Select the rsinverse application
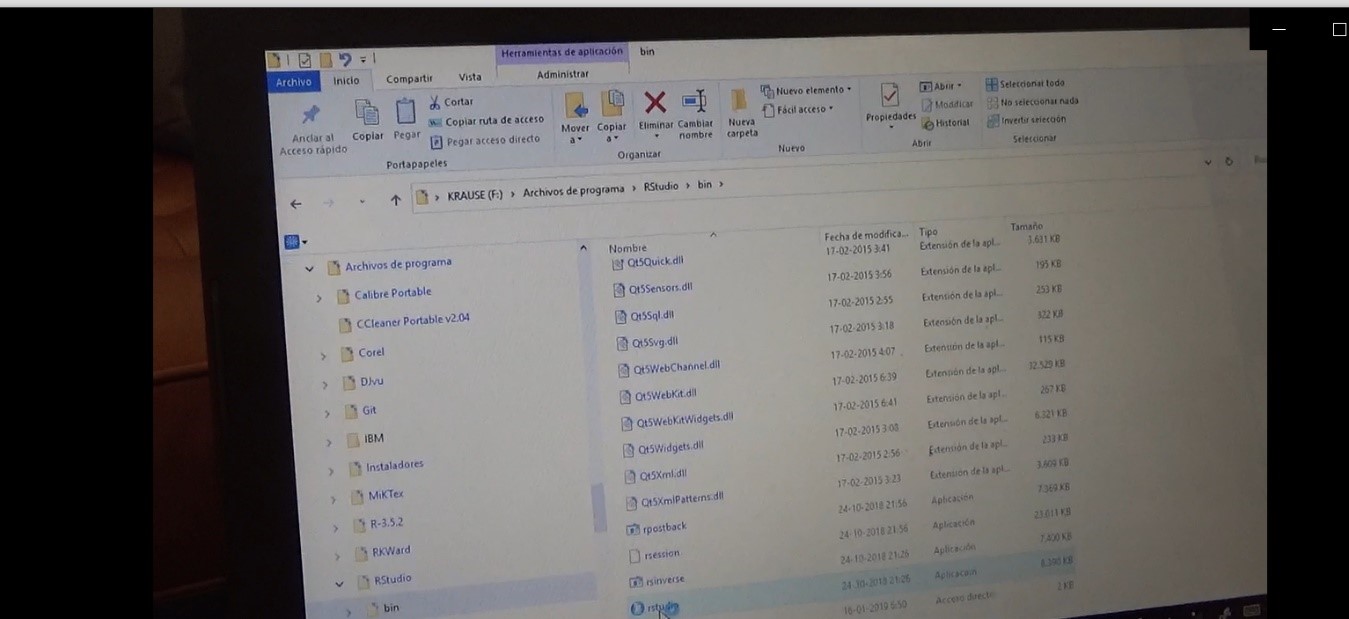This screenshot has width=1349, height=619. click(656, 580)
